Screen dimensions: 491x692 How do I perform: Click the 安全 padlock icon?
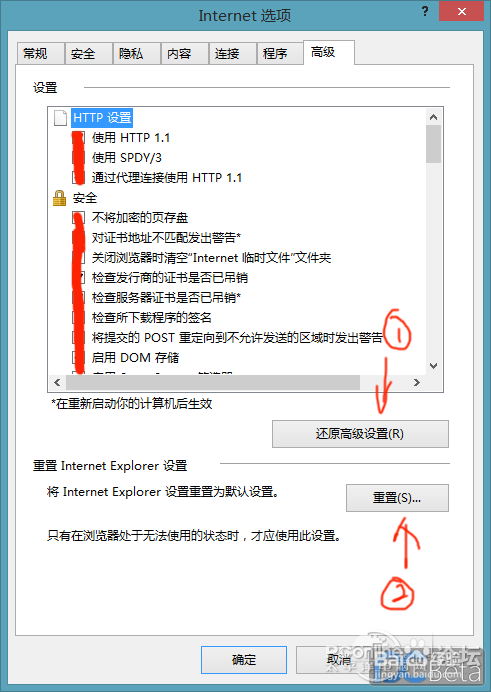pos(59,198)
